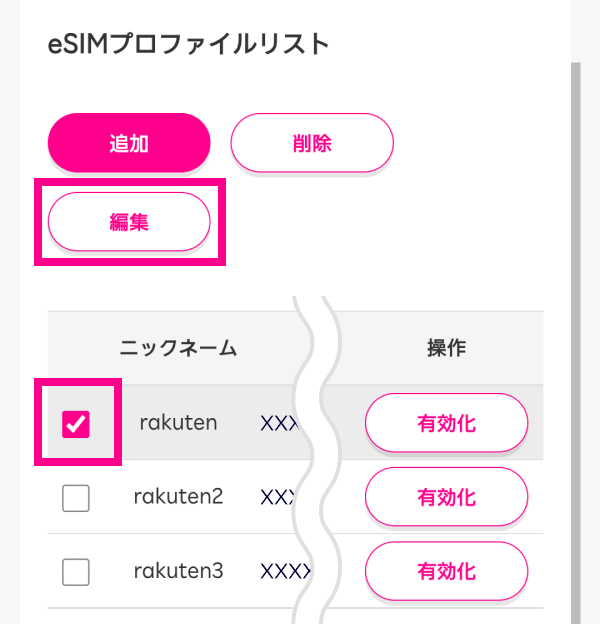
Task: Tick the rakuten2 profile checkbox
Action: (76, 498)
